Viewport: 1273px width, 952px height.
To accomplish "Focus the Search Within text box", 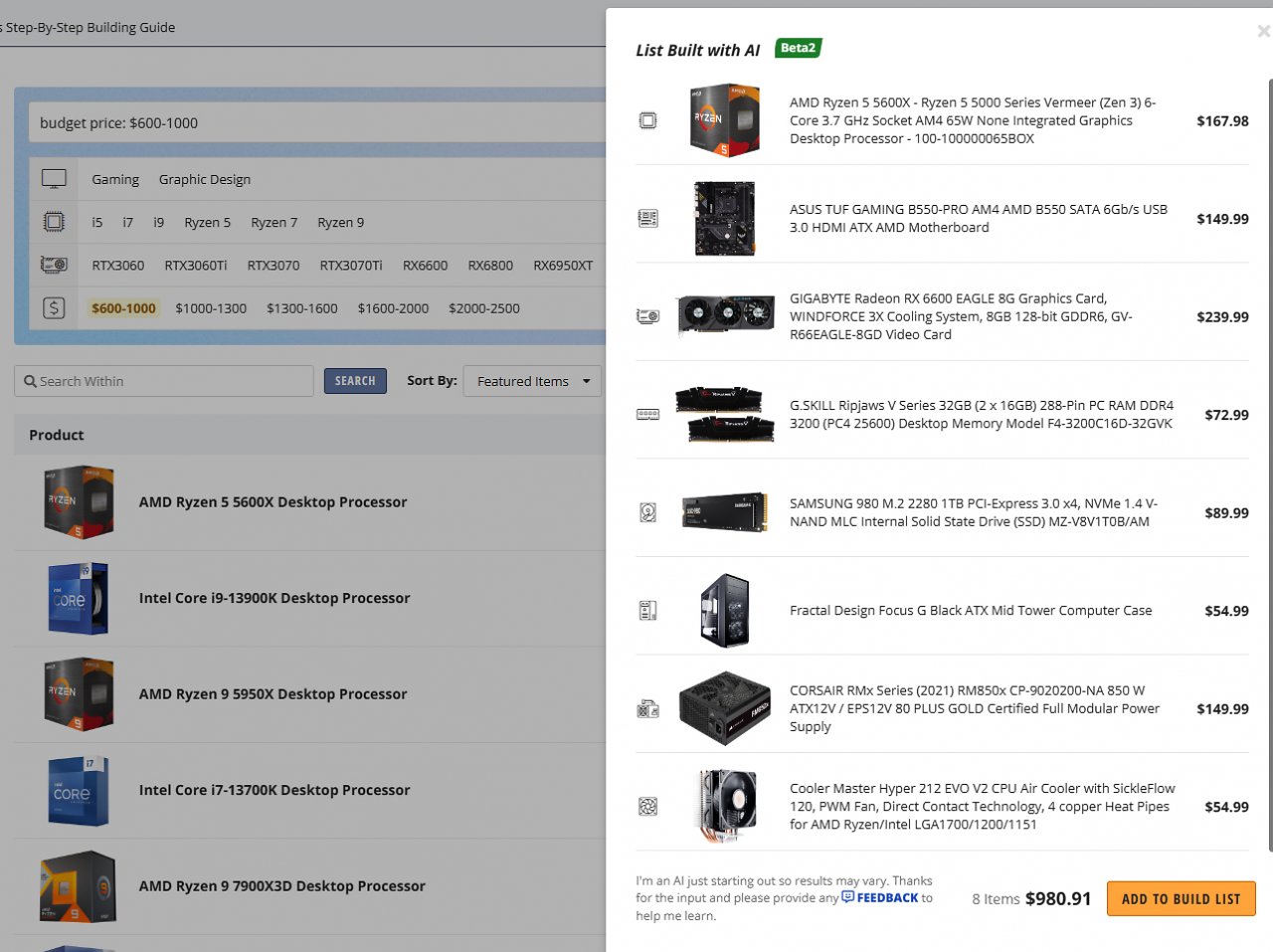I will pyautogui.click(x=164, y=381).
